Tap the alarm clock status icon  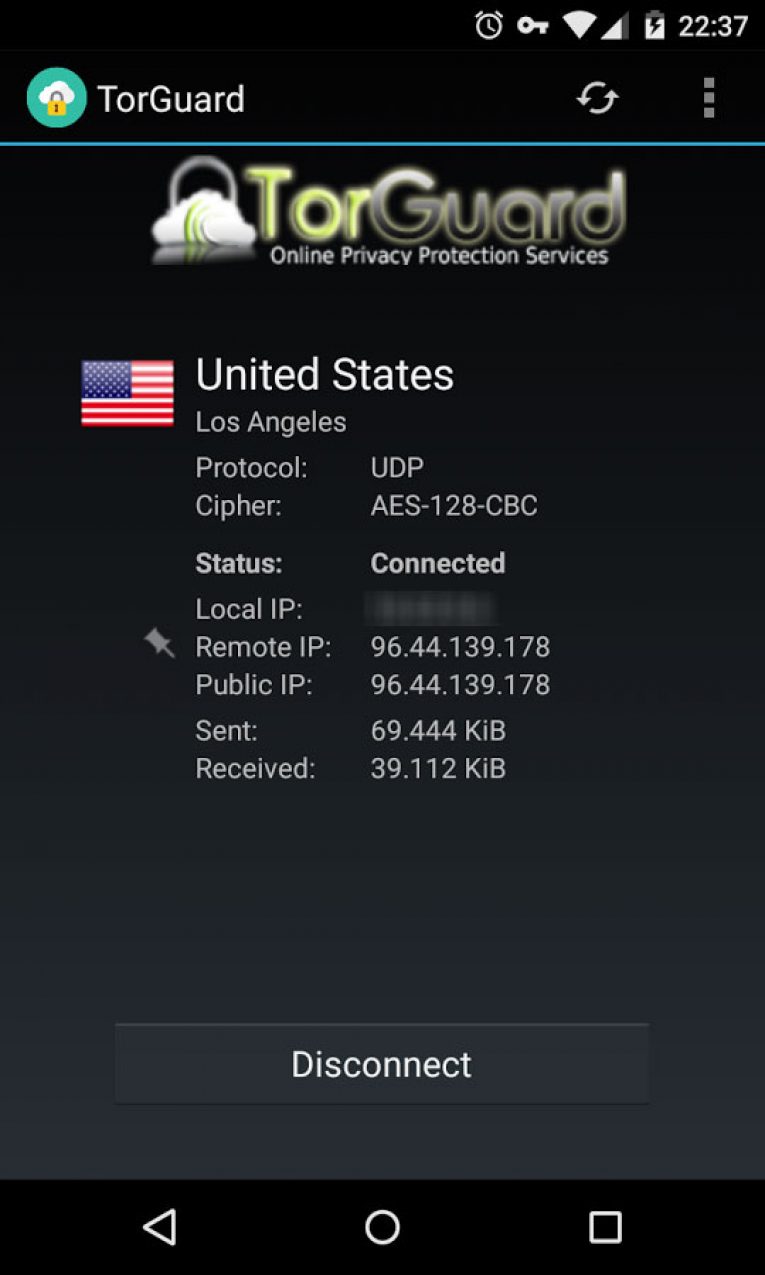(489, 25)
